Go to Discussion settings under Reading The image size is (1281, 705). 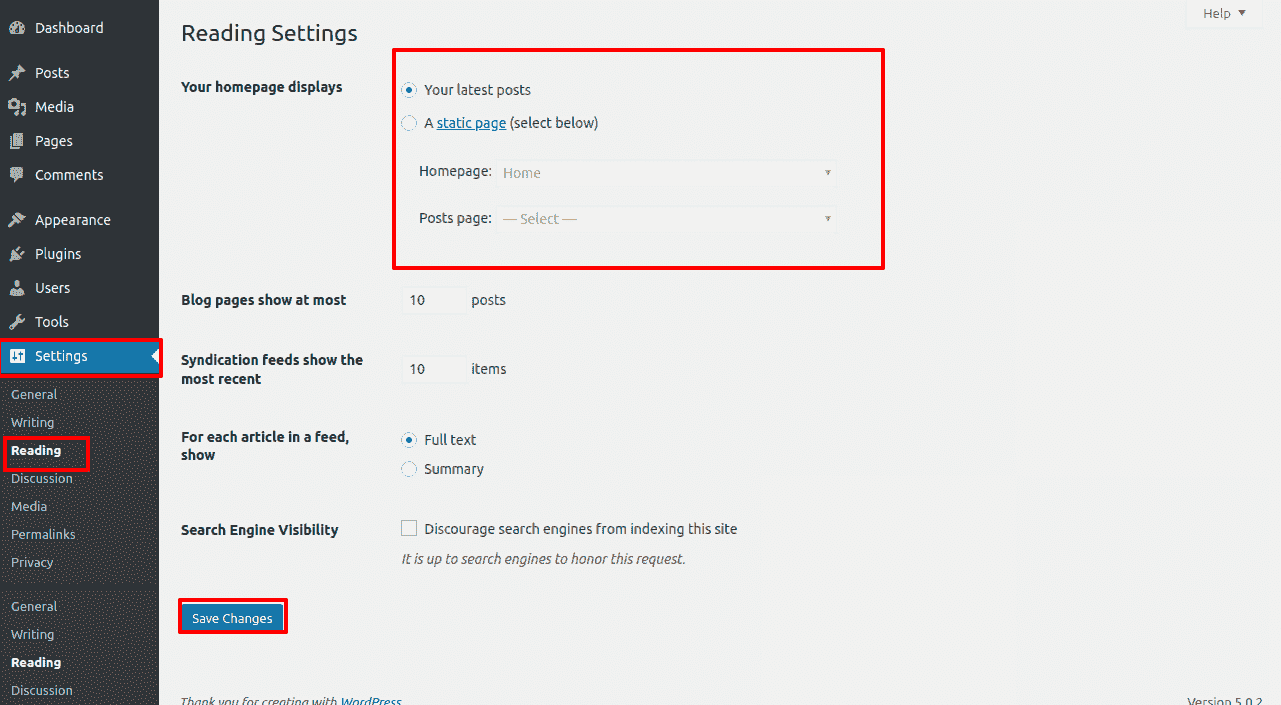(42, 478)
